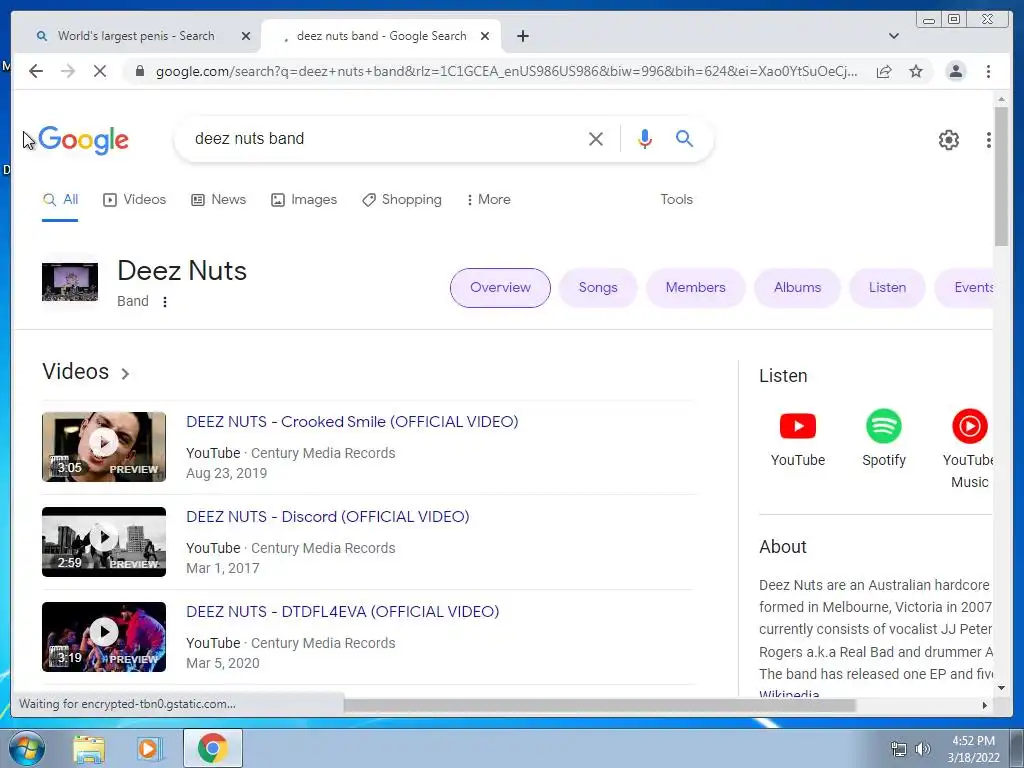Select the Albums chip
Screen dimensions: 1024x768
pyautogui.click(x=797, y=288)
